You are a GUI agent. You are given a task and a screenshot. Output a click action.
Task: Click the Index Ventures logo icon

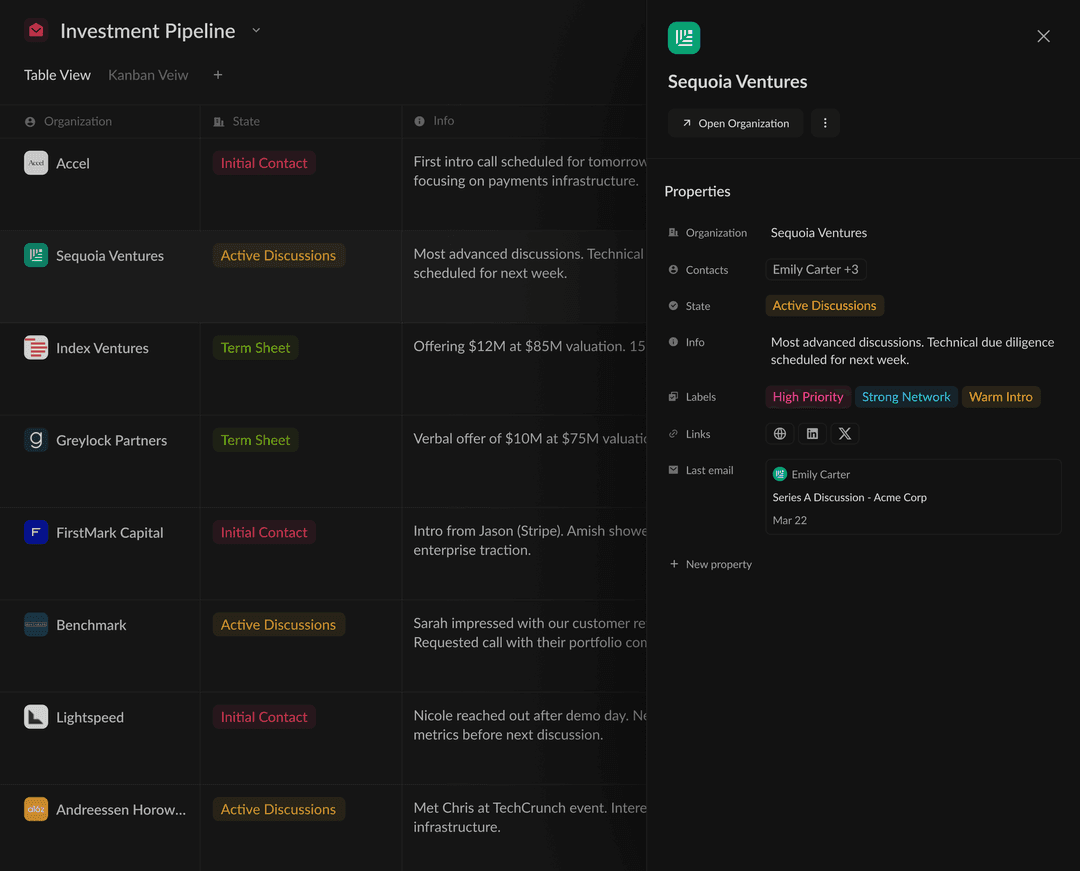click(x=36, y=348)
